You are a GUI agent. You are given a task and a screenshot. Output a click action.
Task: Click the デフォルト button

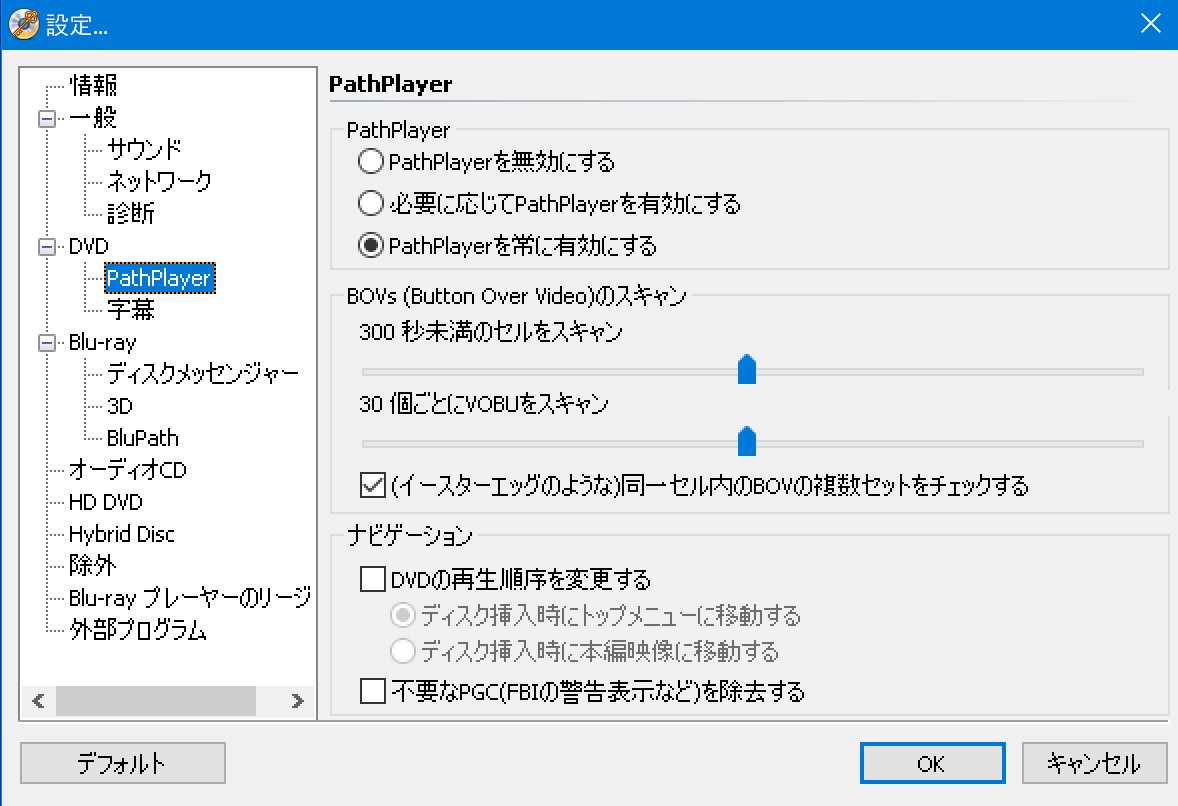122,763
